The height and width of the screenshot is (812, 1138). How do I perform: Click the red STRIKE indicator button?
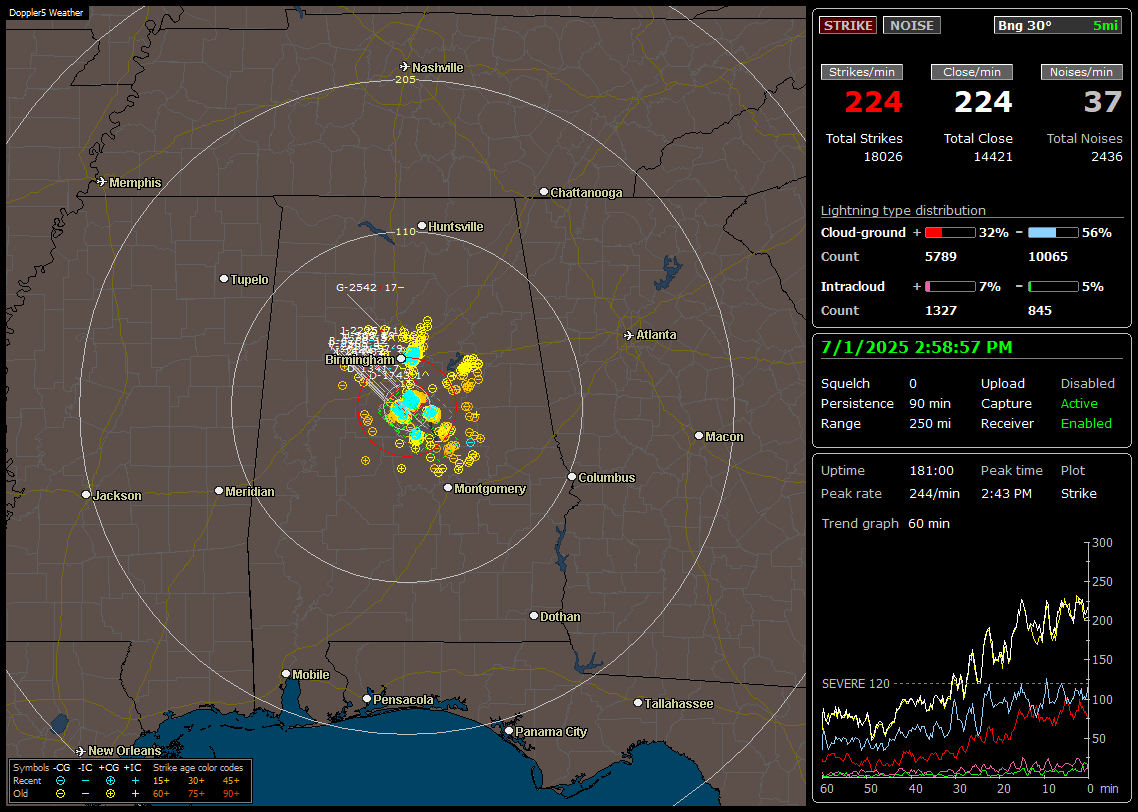(x=848, y=25)
